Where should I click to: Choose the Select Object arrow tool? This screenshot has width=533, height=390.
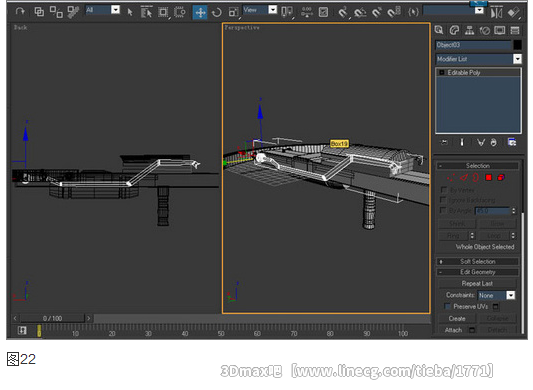[130, 12]
